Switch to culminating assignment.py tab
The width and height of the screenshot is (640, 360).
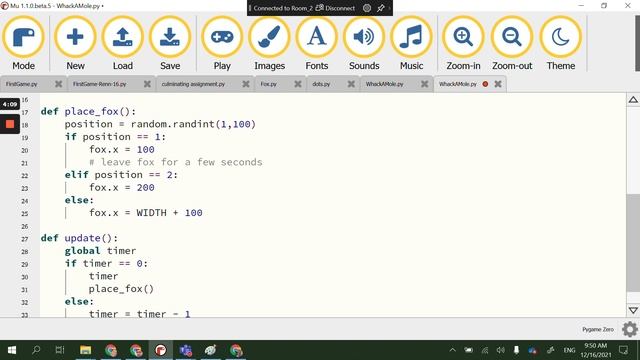click(193, 84)
